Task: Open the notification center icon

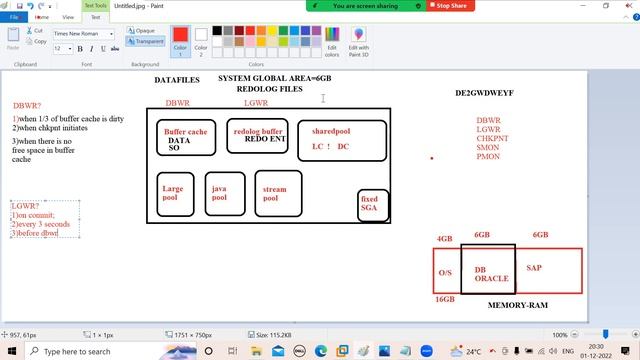Action: (x=625, y=351)
